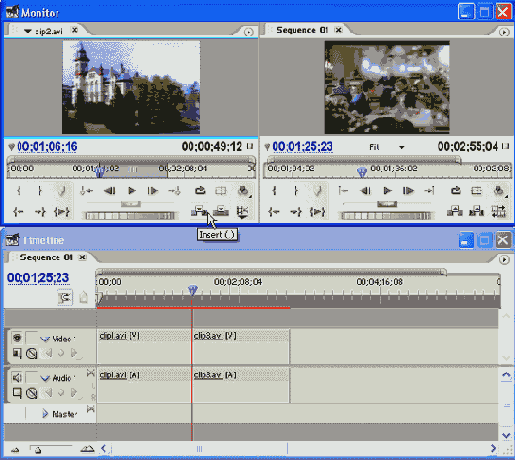
Task: Open the Timeline panel menu arrow
Action: [x=504, y=260]
